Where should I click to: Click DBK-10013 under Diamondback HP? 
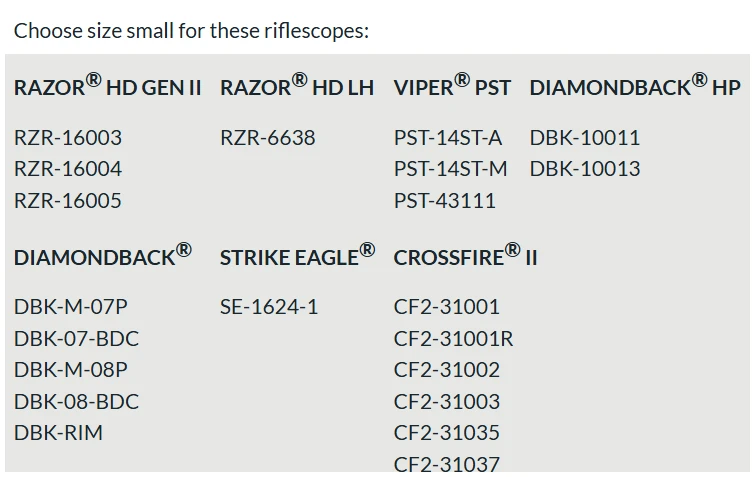[x=584, y=168]
